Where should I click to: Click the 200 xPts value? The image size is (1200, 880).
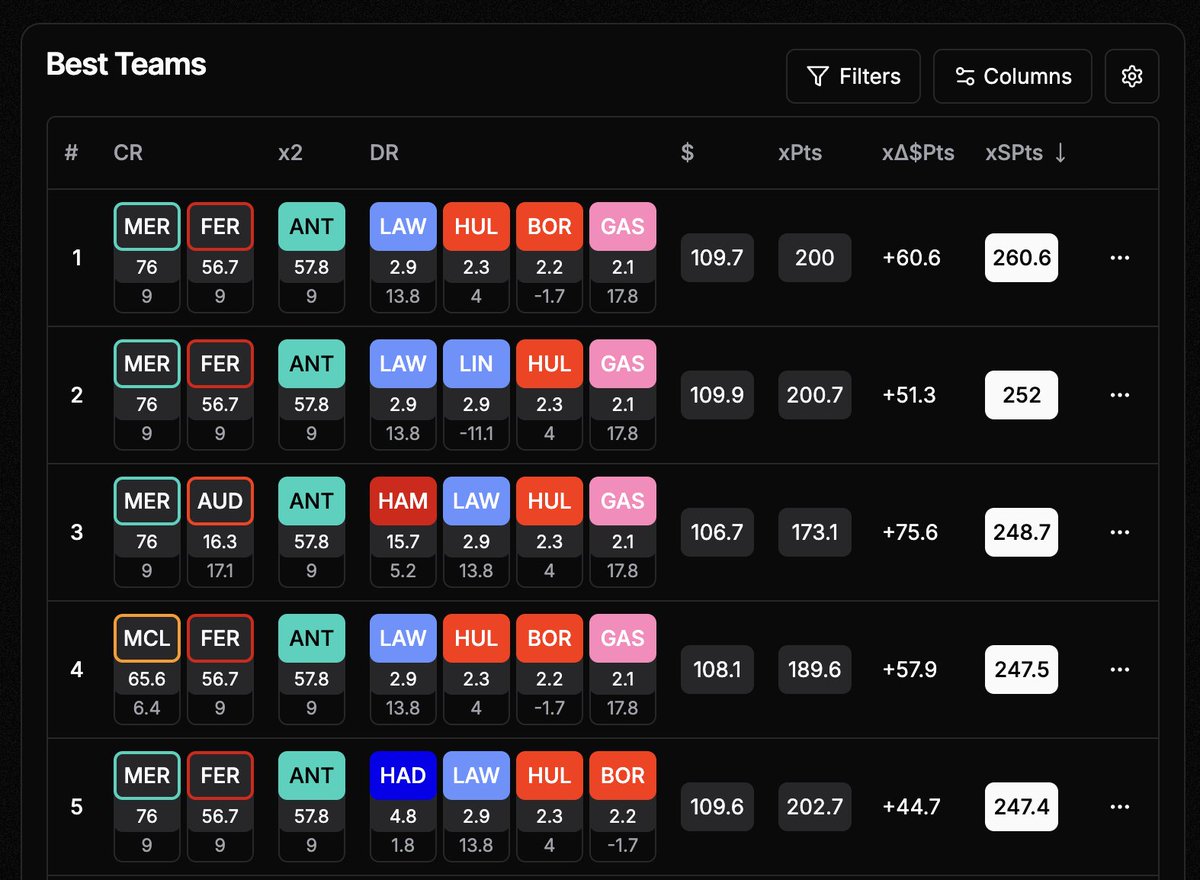pyautogui.click(x=815, y=258)
